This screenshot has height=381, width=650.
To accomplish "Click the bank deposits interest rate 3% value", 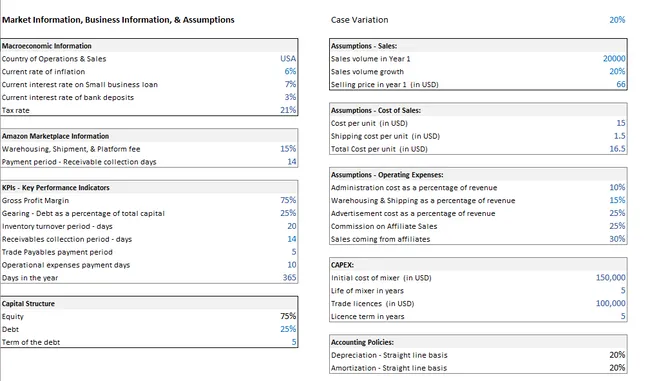I will pos(290,97).
